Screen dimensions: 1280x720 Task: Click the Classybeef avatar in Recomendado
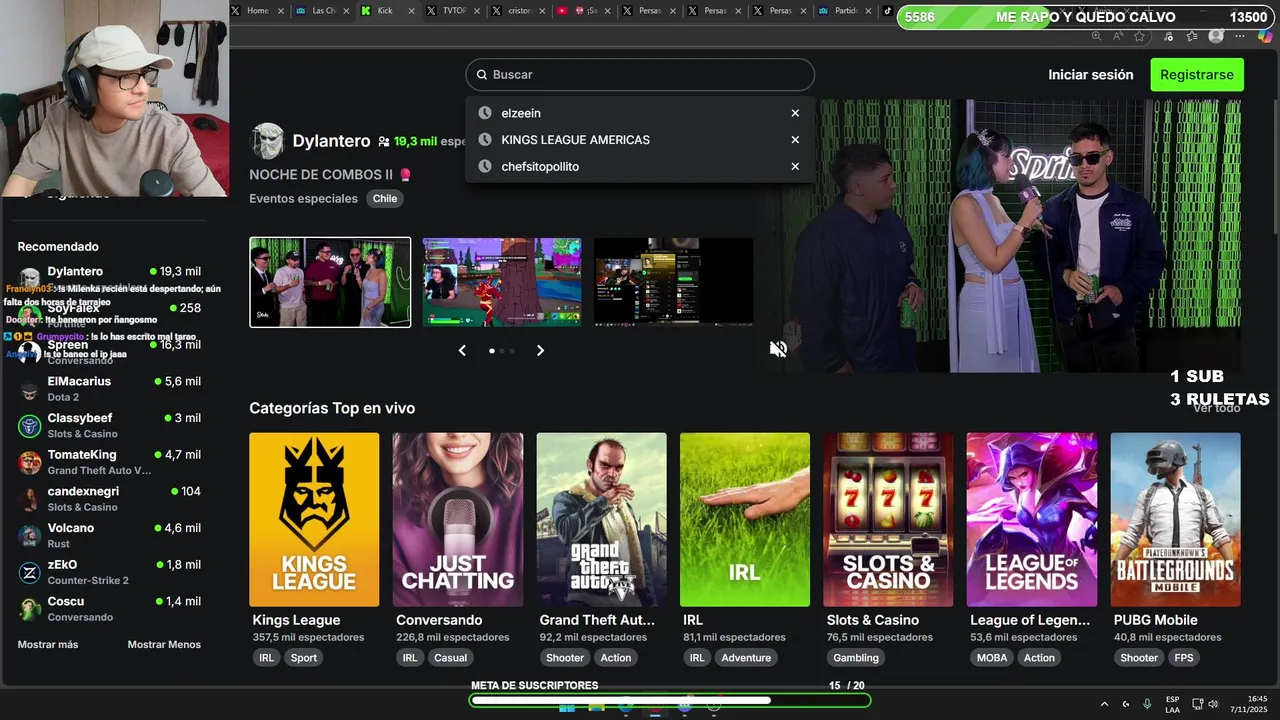(29, 426)
